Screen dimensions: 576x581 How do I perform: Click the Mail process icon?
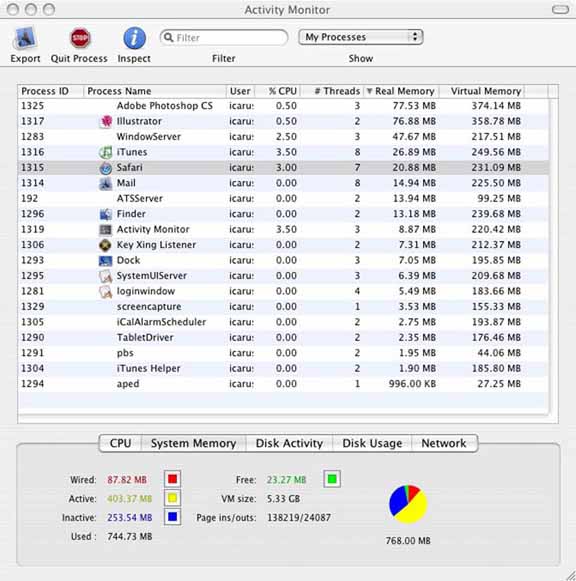coord(106,183)
